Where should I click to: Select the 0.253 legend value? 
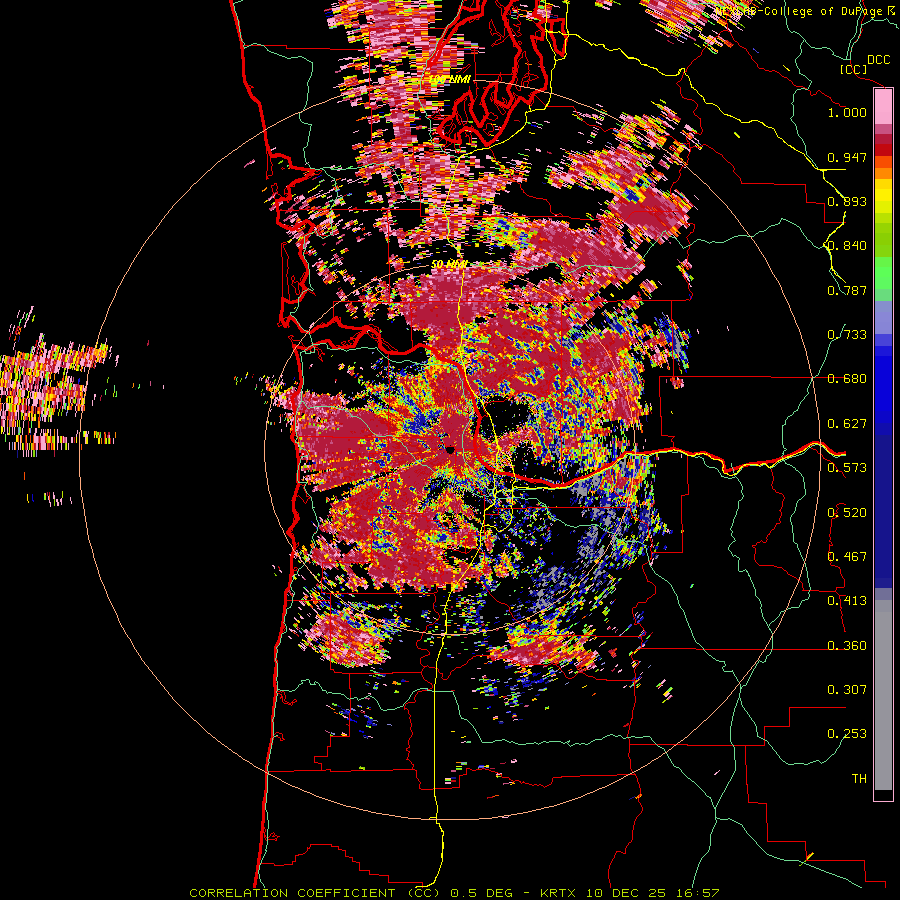pyautogui.click(x=847, y=734)
